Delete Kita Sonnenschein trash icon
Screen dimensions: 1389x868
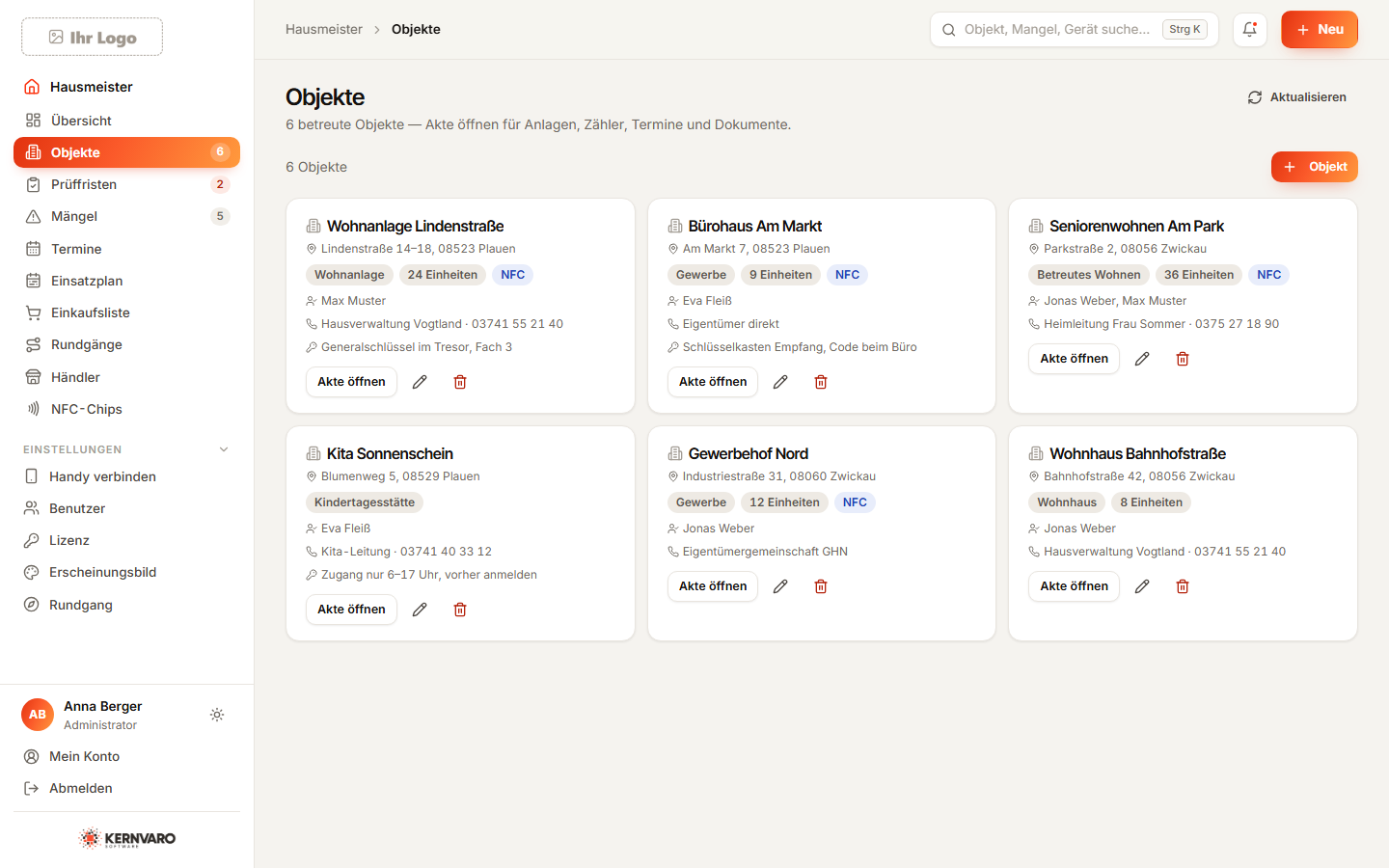460,610
